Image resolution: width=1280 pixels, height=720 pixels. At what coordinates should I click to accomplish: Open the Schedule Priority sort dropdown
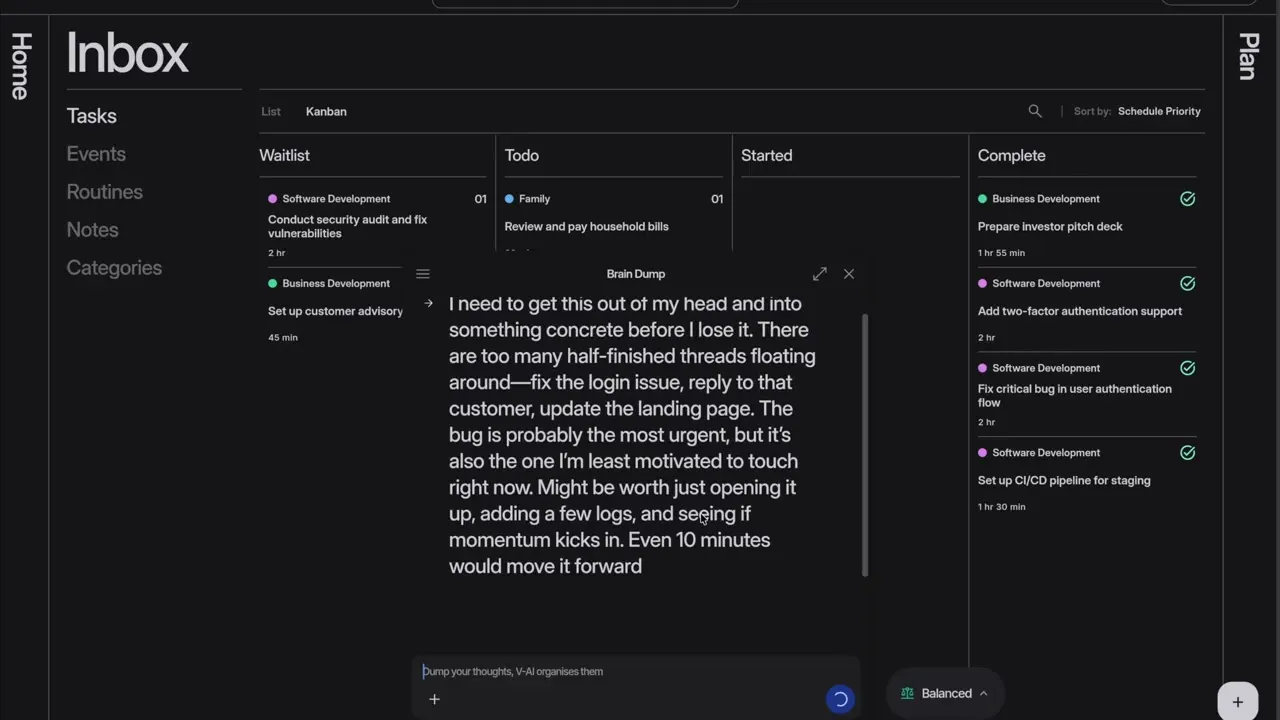[1159, 111]
